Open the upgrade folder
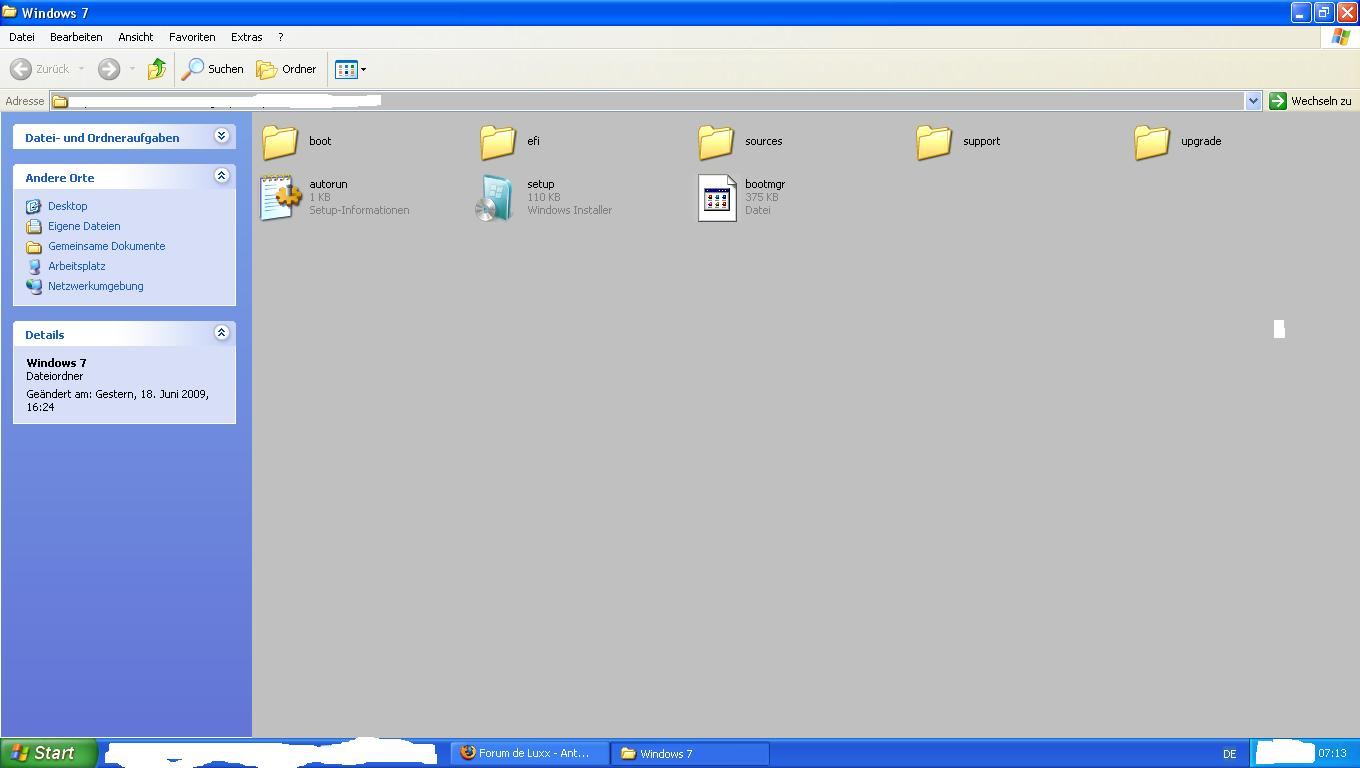 pos(1178,141)
